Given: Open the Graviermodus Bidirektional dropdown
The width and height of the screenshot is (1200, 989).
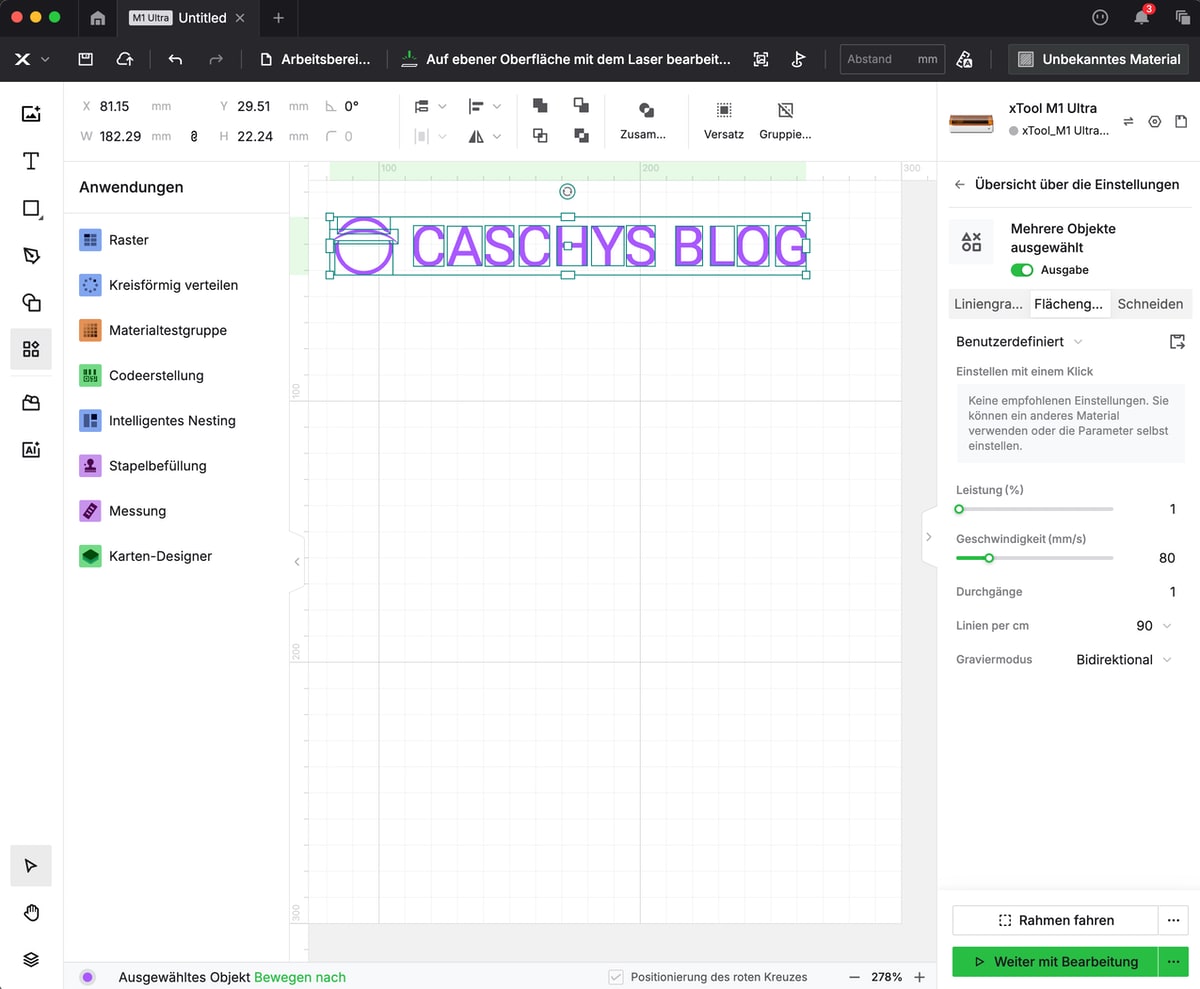Looking at the screenshot, I should tap(1124, 659).
